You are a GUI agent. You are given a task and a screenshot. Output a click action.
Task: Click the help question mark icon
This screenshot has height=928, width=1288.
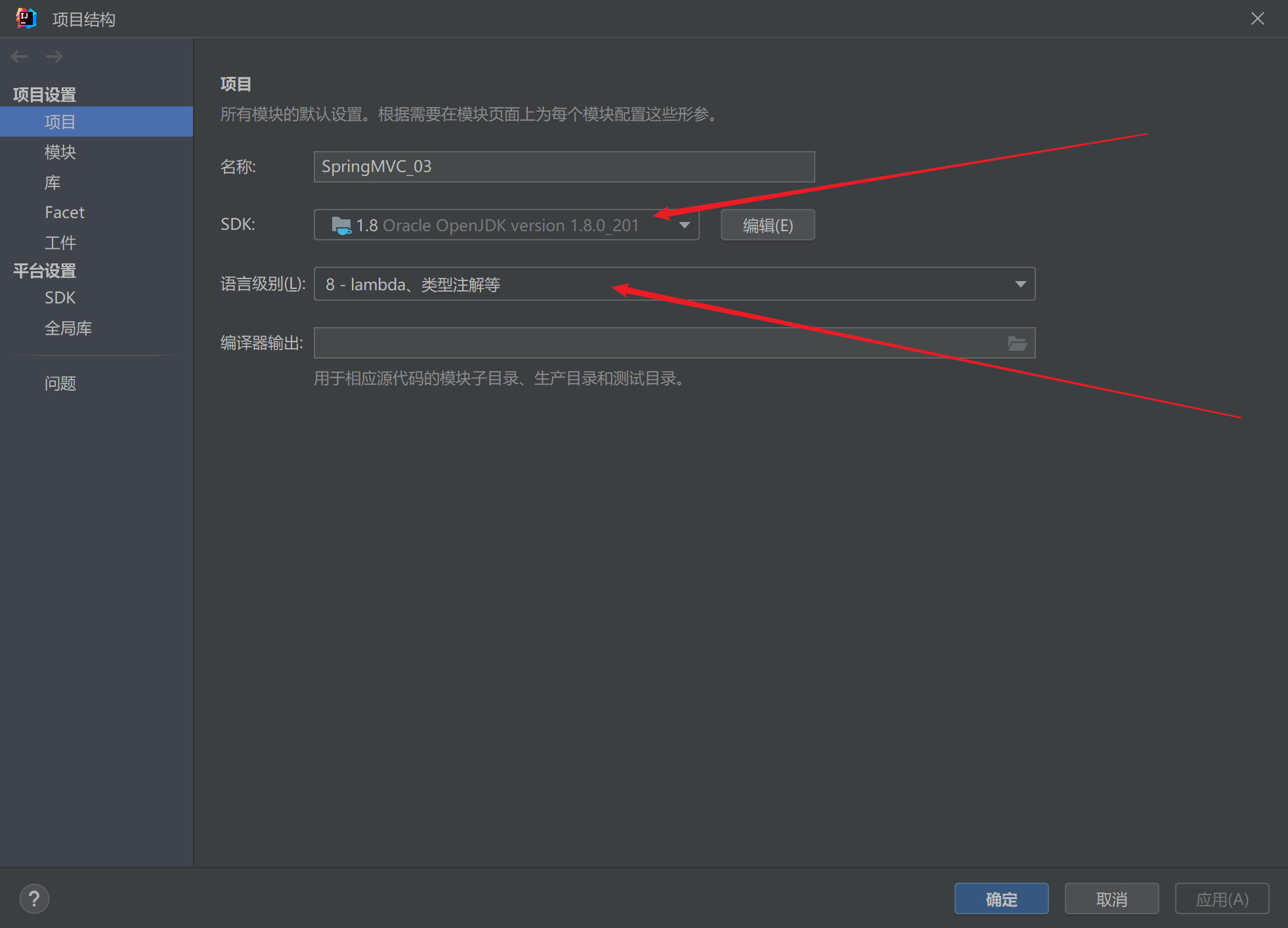click(34, 898)
